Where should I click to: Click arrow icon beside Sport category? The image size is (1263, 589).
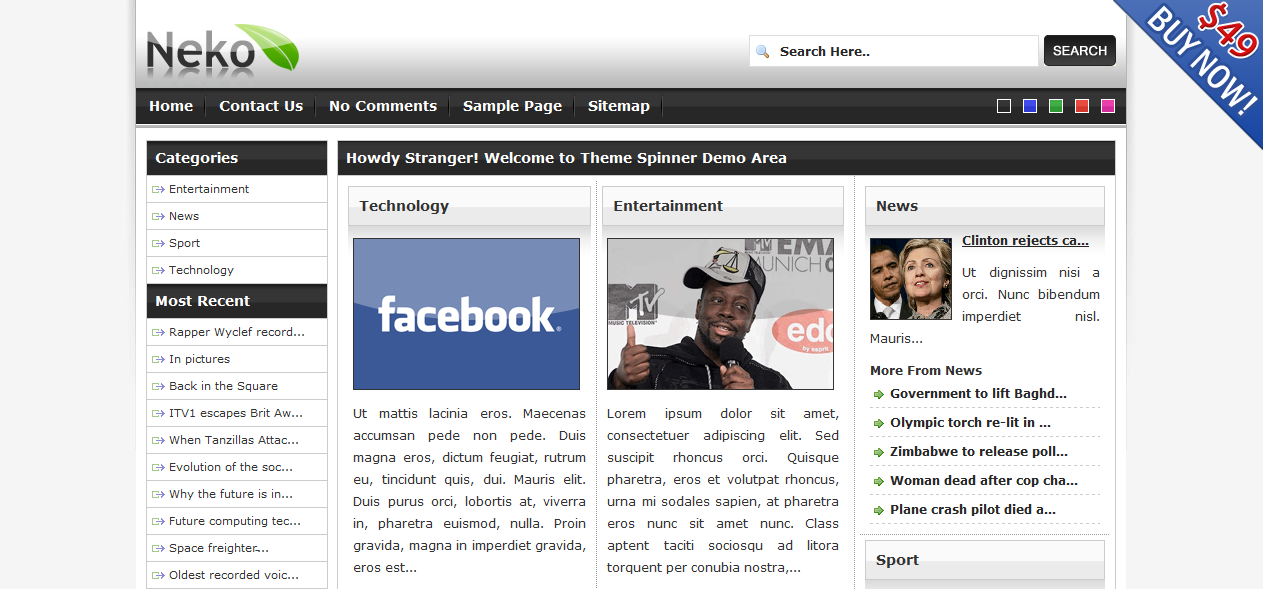click(158, 243)
